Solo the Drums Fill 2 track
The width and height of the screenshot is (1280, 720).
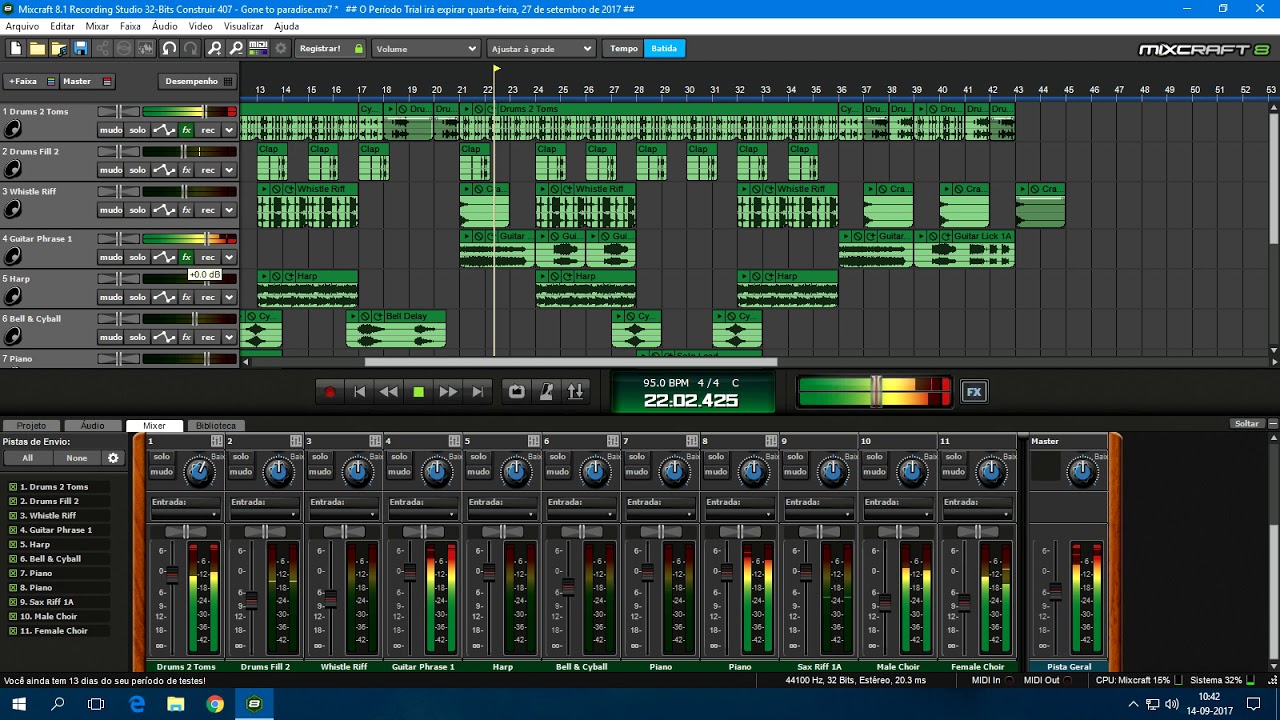[x=137, y=170]
